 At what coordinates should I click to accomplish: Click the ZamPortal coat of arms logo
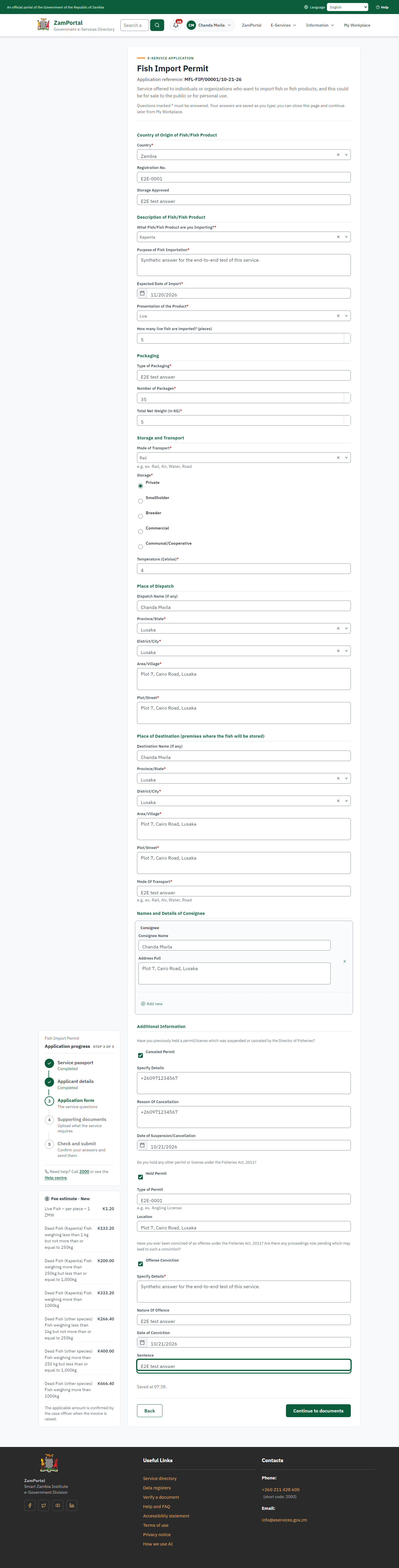click(x=43, y=24)
